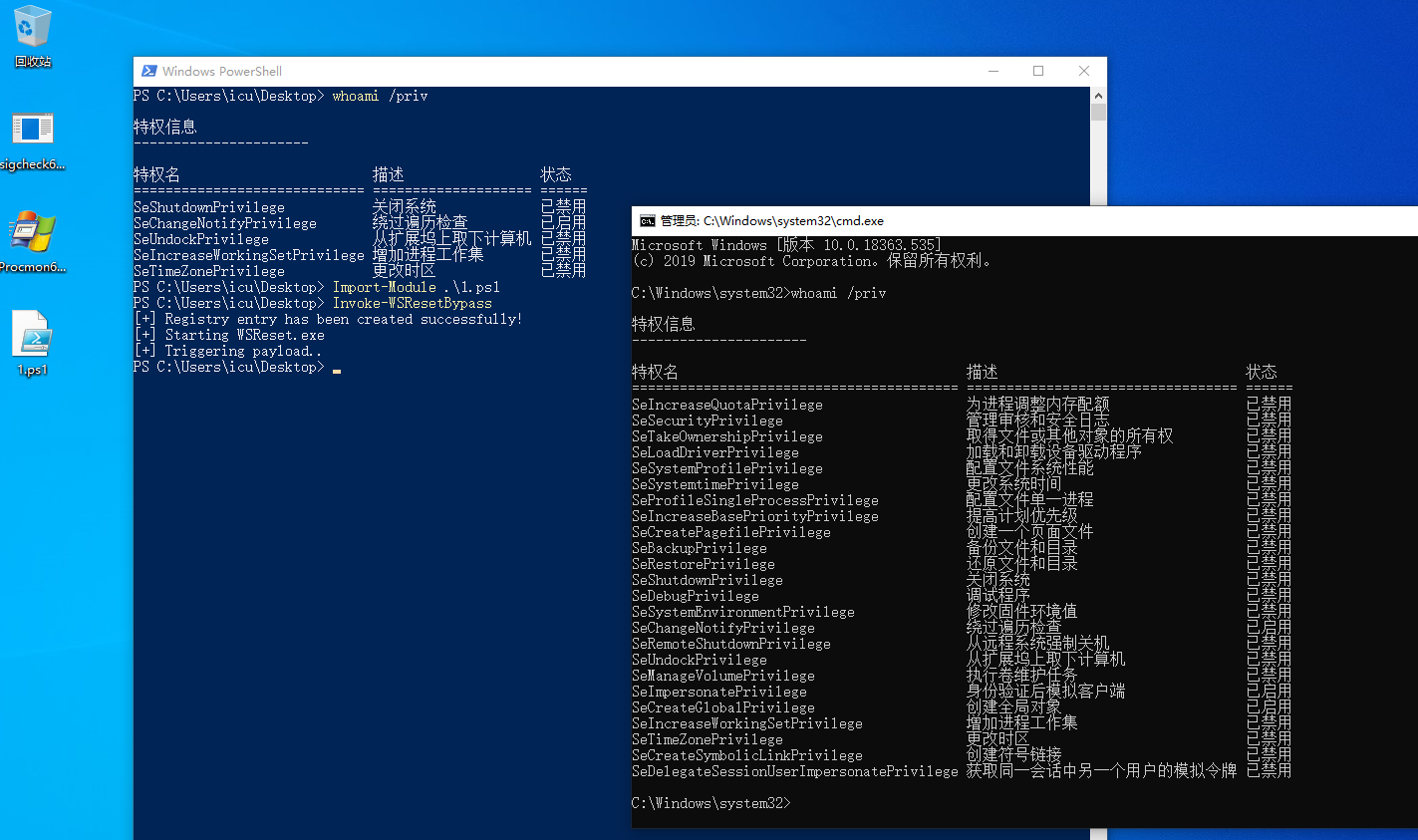Click SeTimeZonePrivilege in the cmd window
Screen dimensions: 1418x840
tap(708, 739)
